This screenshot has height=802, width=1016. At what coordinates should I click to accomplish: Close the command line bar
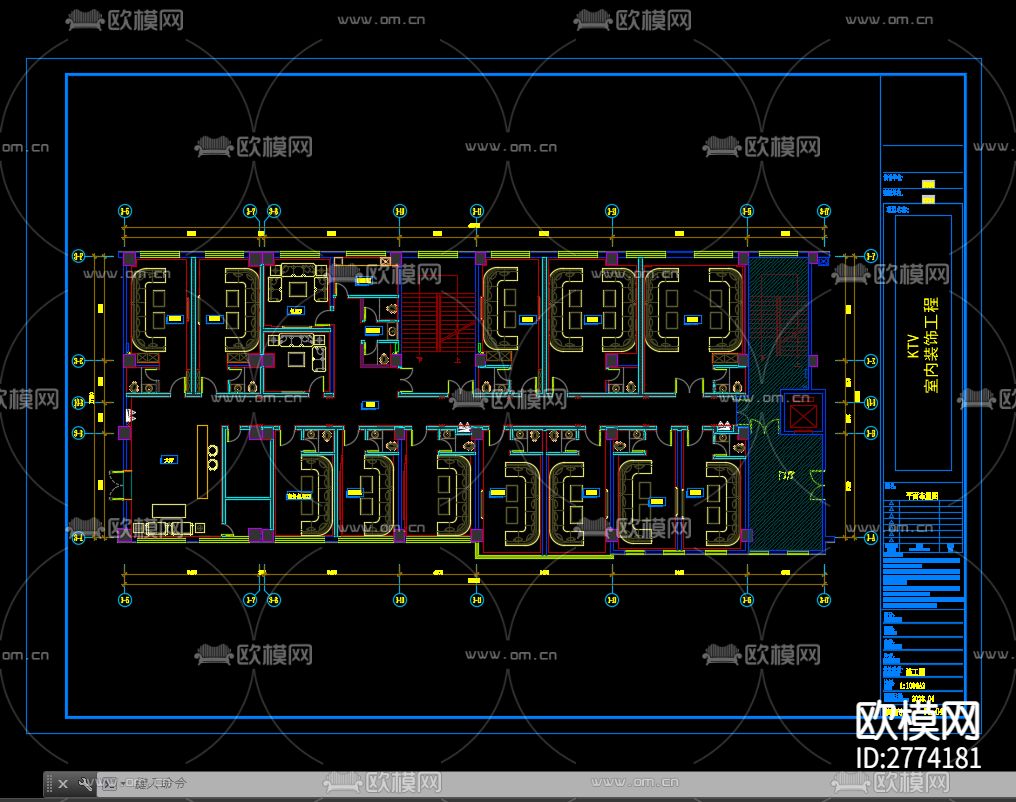pyautogui.click(x=63, y=785)
